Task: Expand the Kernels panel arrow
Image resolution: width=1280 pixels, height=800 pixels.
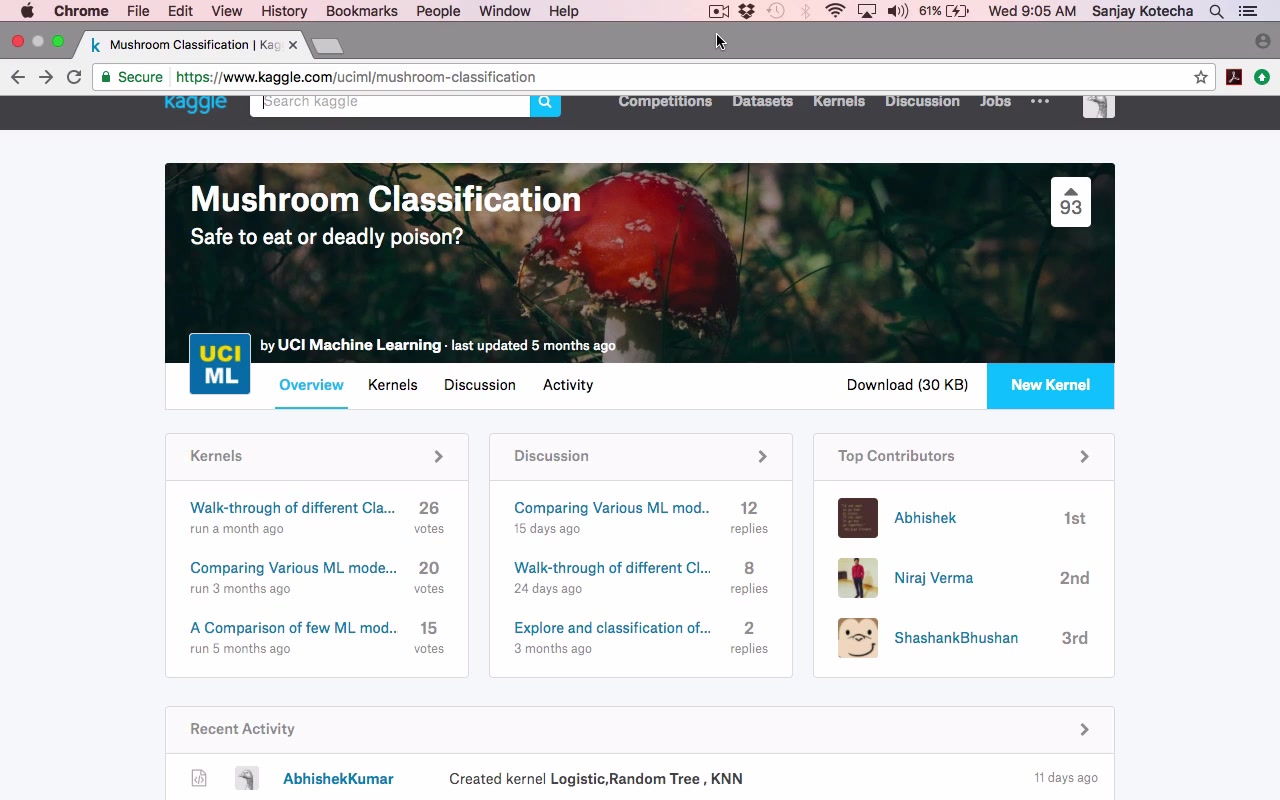Action: 438,456
